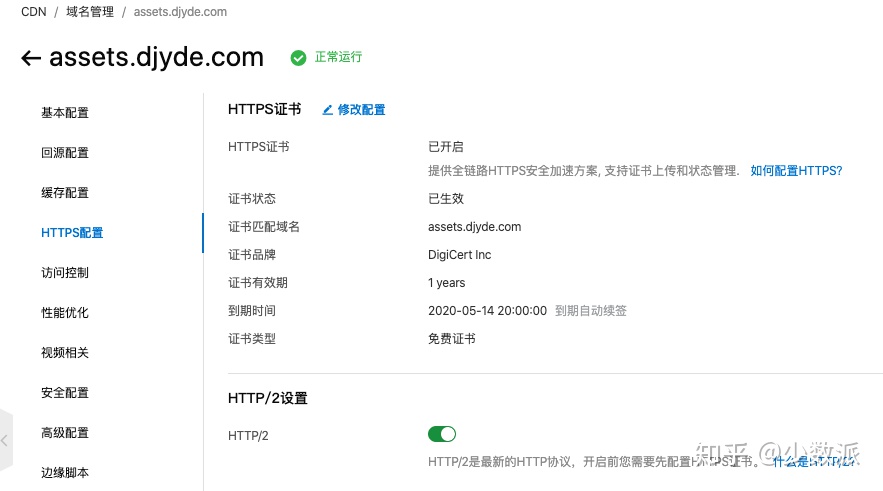
Task: Open the 视频相关 section
Action: click(65, 353)
